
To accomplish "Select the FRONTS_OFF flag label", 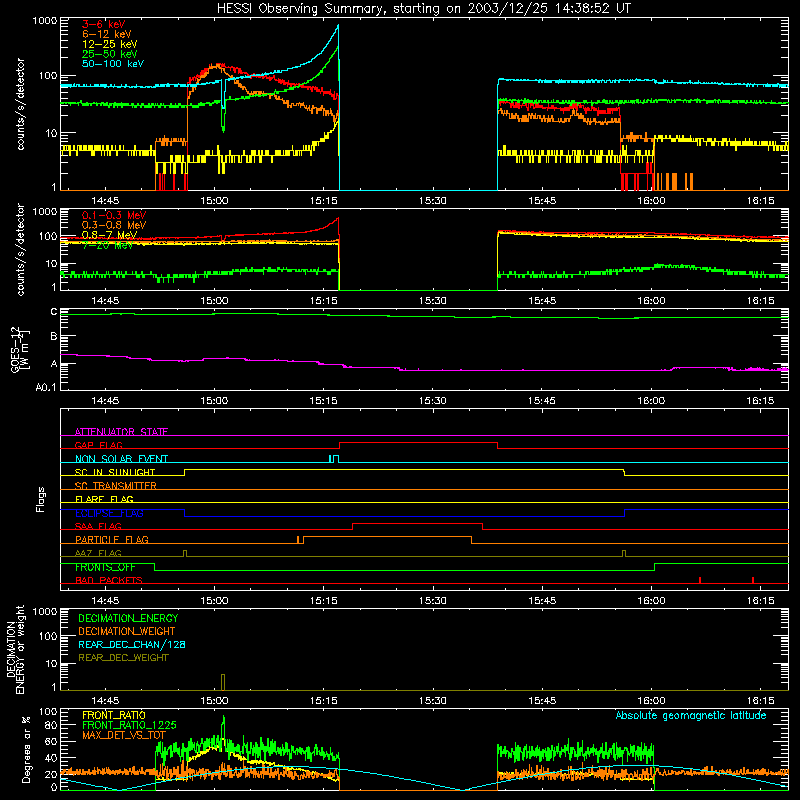I will [x=105, y=567].
